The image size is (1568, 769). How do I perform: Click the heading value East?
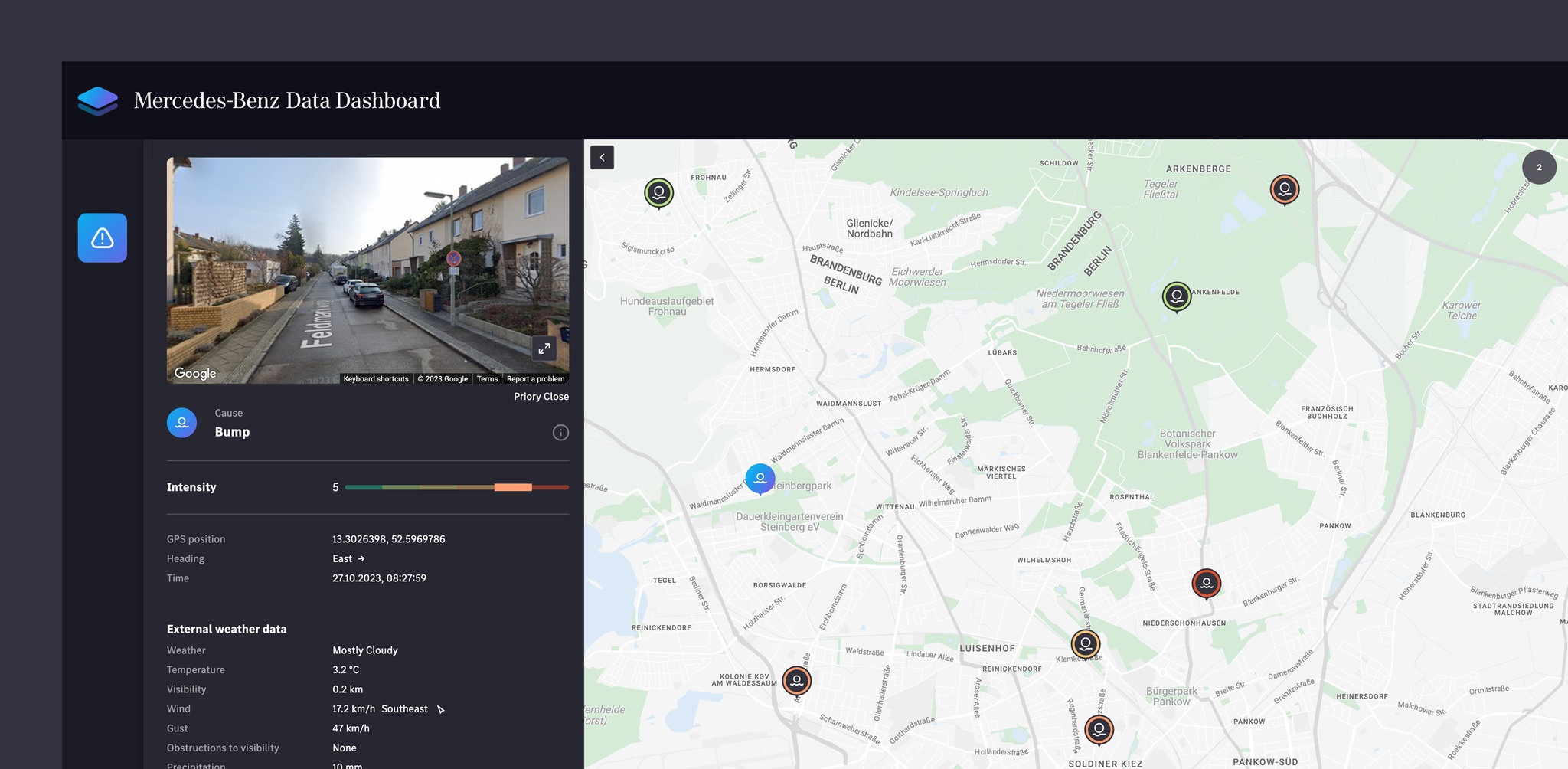(x=342, y=559)
